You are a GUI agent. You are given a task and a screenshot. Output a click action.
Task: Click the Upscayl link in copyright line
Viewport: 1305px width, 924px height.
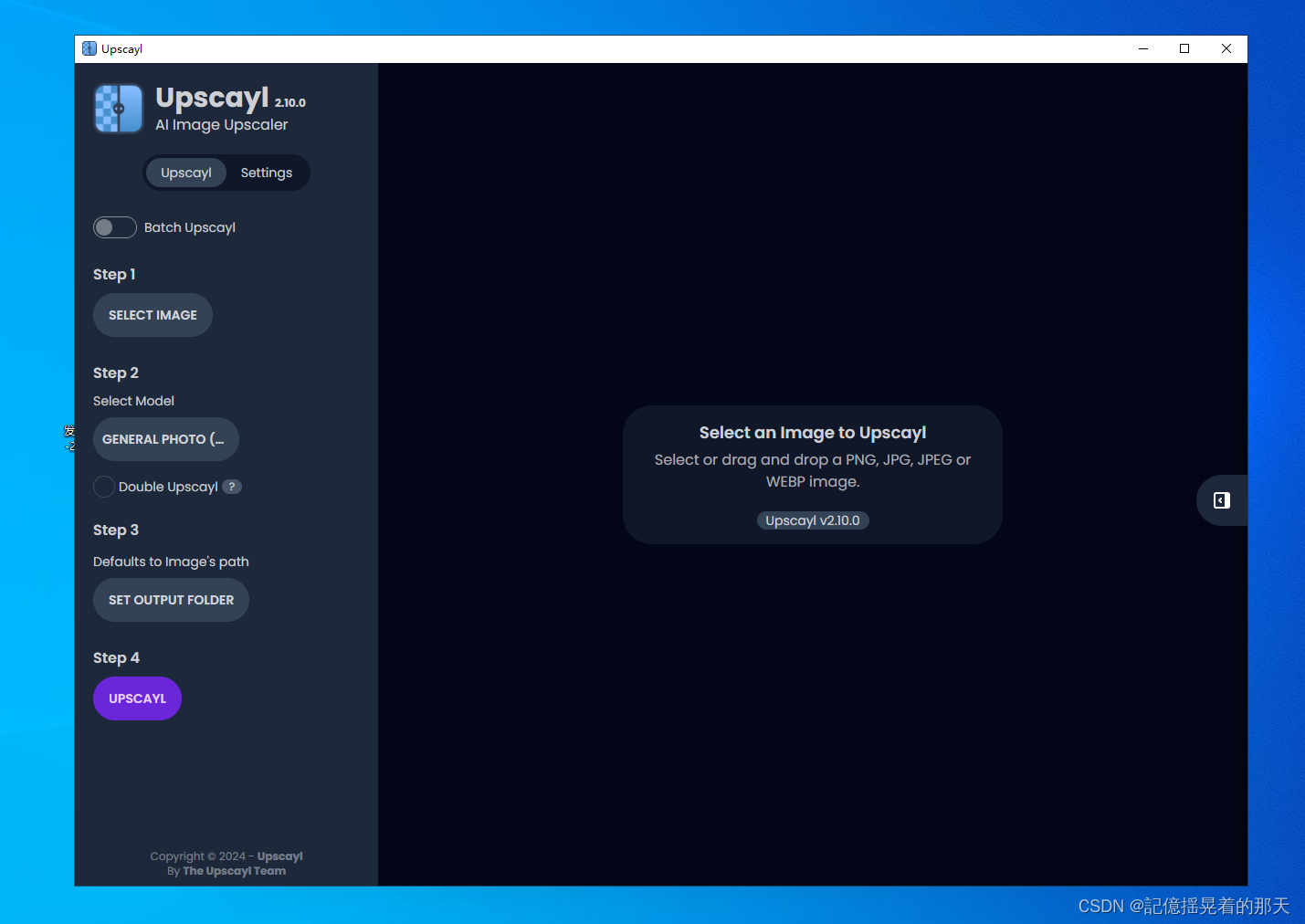click(x=279, y=856)
